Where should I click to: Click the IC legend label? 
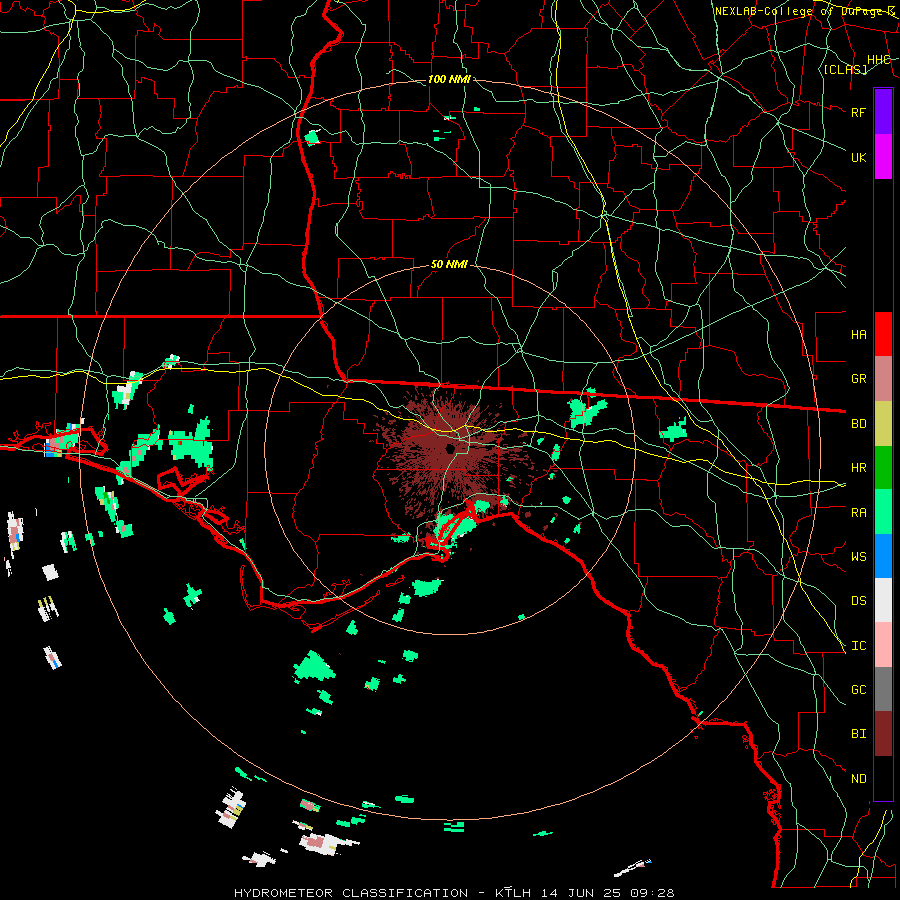point(858,646)
